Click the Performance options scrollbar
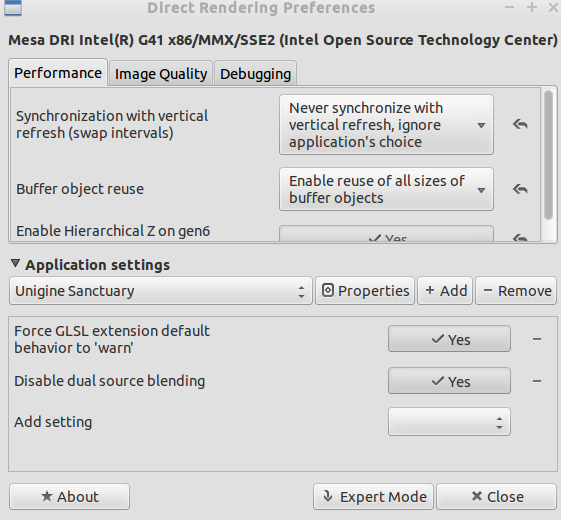 pyautogui.click(x=548, y=155)
